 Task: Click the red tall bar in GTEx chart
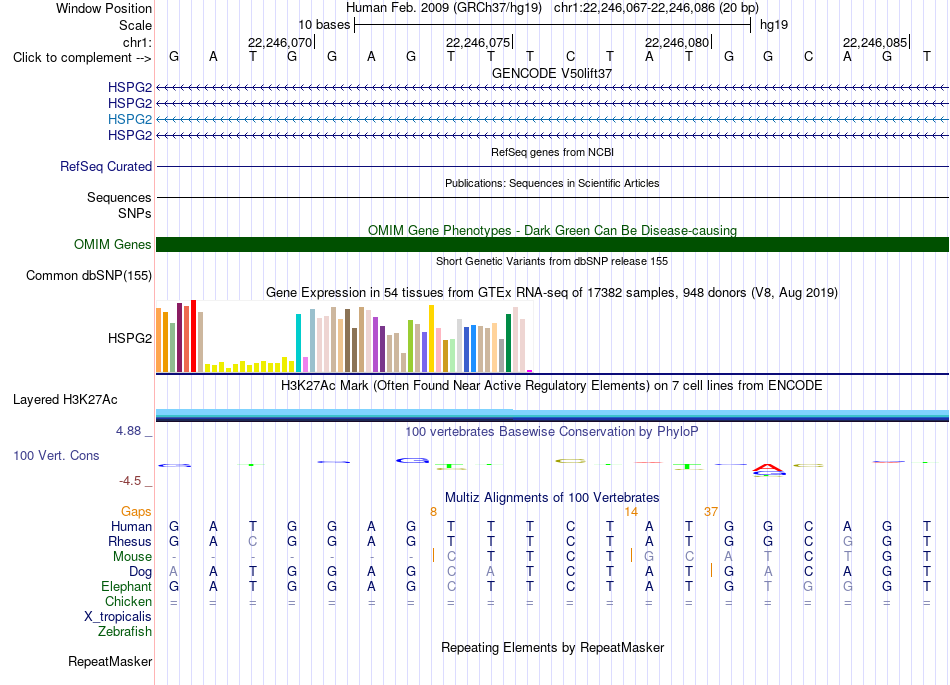tap(193, 336)
